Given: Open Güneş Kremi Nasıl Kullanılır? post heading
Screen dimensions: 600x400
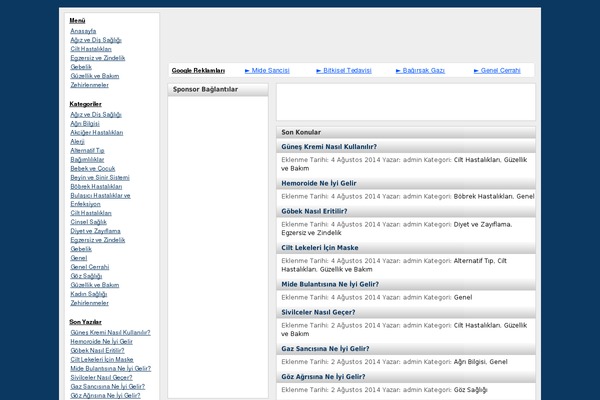Looking at the screenshot, I should [x=329, y=147].
